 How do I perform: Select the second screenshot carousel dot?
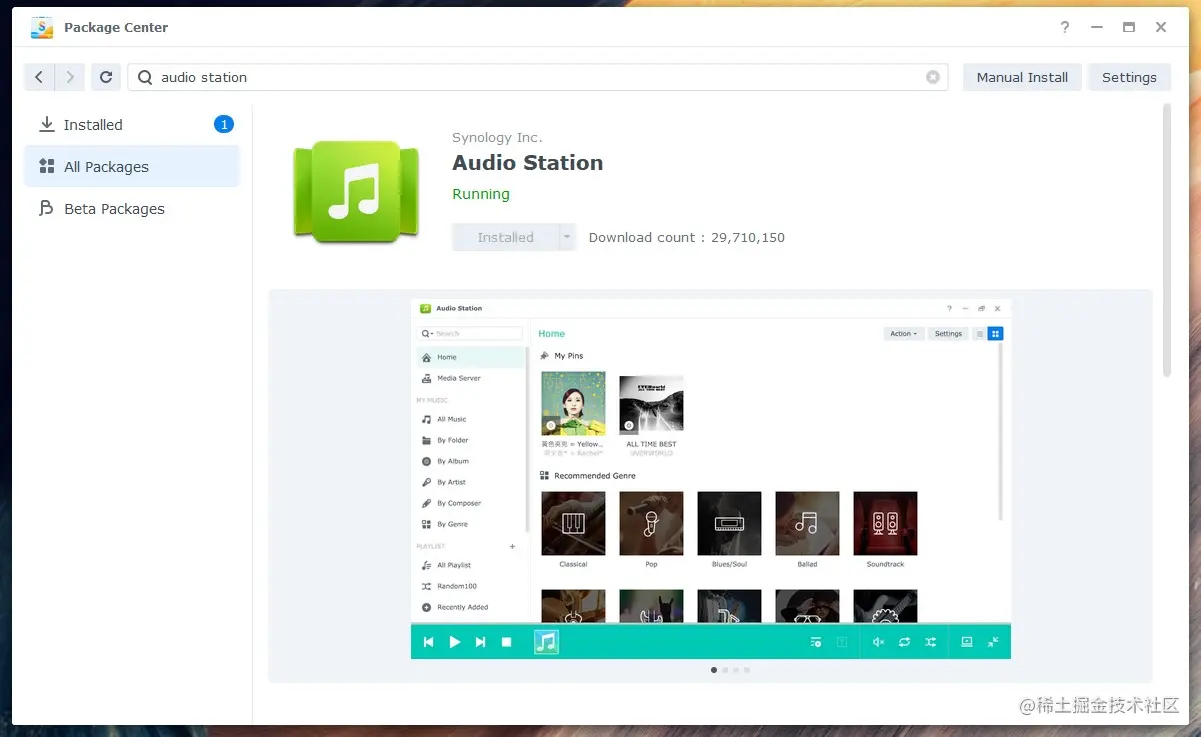(725, 670)
